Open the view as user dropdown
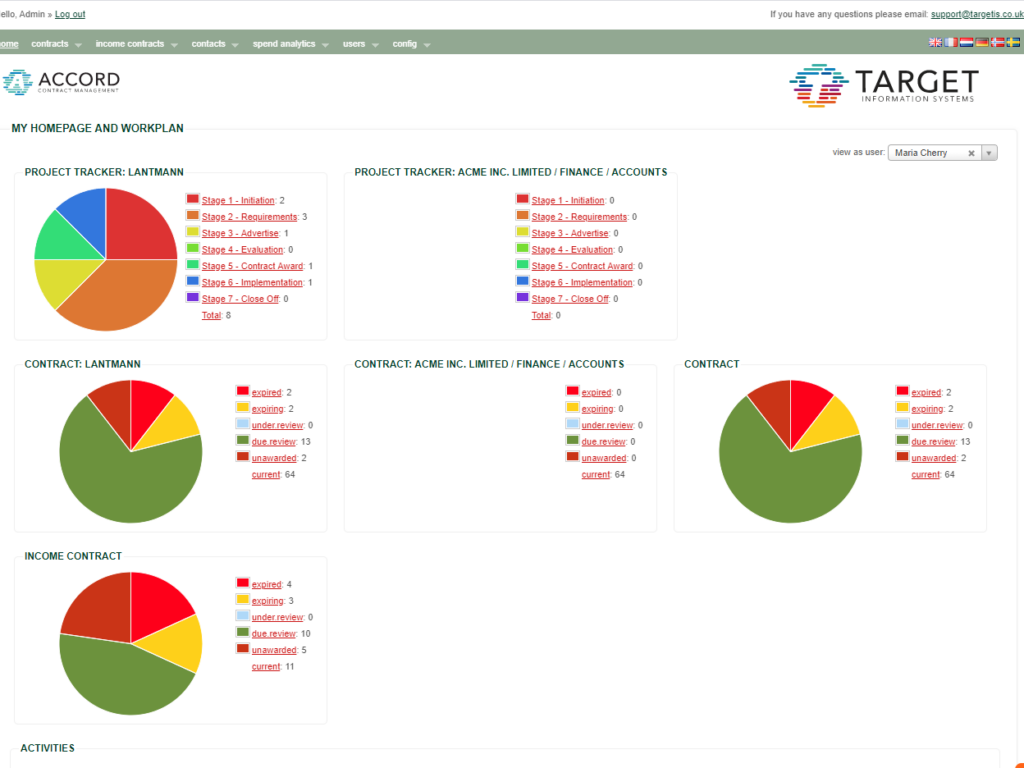This screenshot has width=1024, height=768. pyautogui.click(x=988, y=152)
